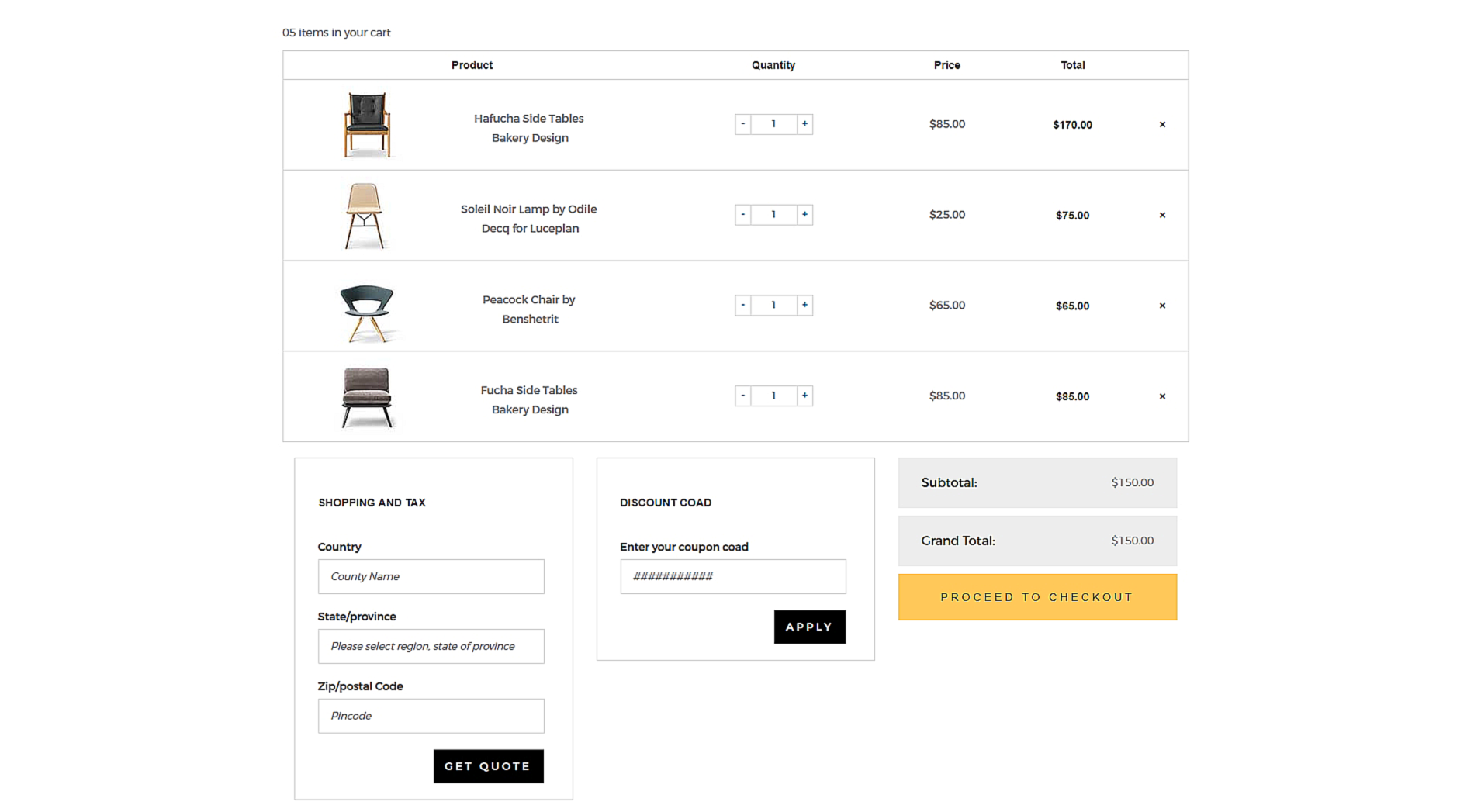
Task: Click the Quantity column header
Action: point(773,65)
